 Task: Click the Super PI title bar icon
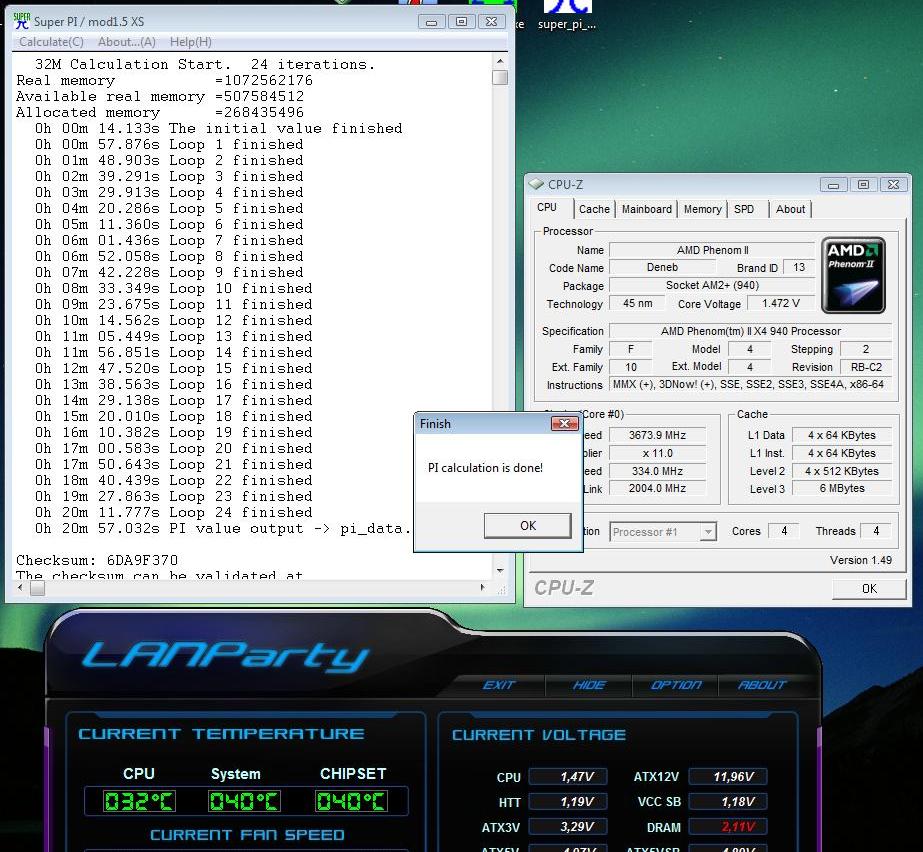click(21, 21)
